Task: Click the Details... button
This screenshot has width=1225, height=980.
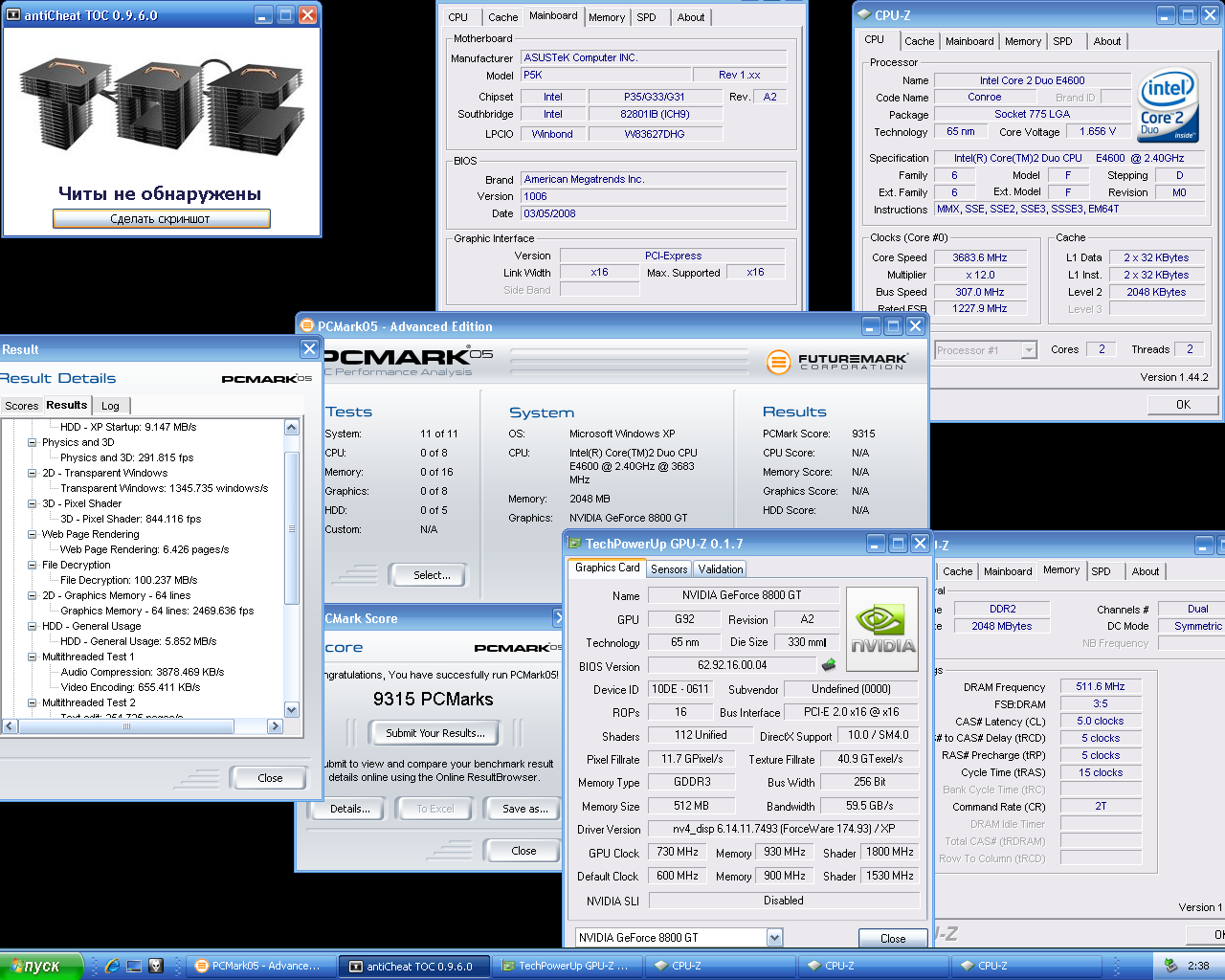Action: pos(350,809)
